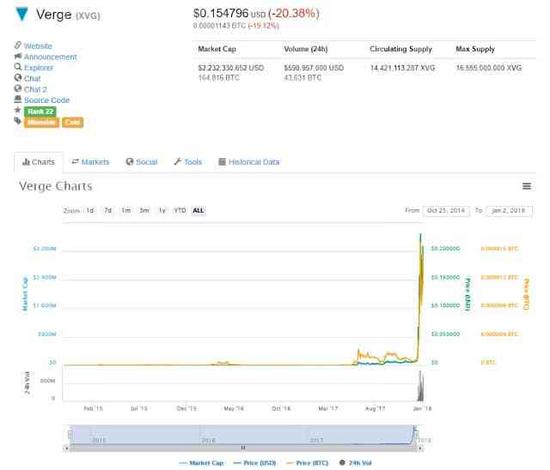Toggle Market Cap series in legend
Viewport: 550px width, 470px height.
point(202,463)
